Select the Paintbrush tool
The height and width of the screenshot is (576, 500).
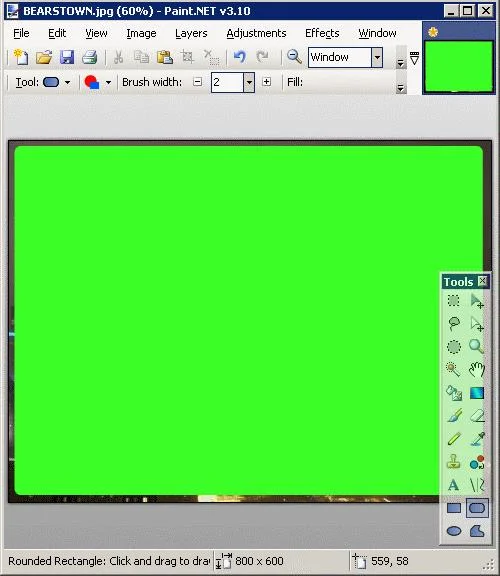point(454,416)
